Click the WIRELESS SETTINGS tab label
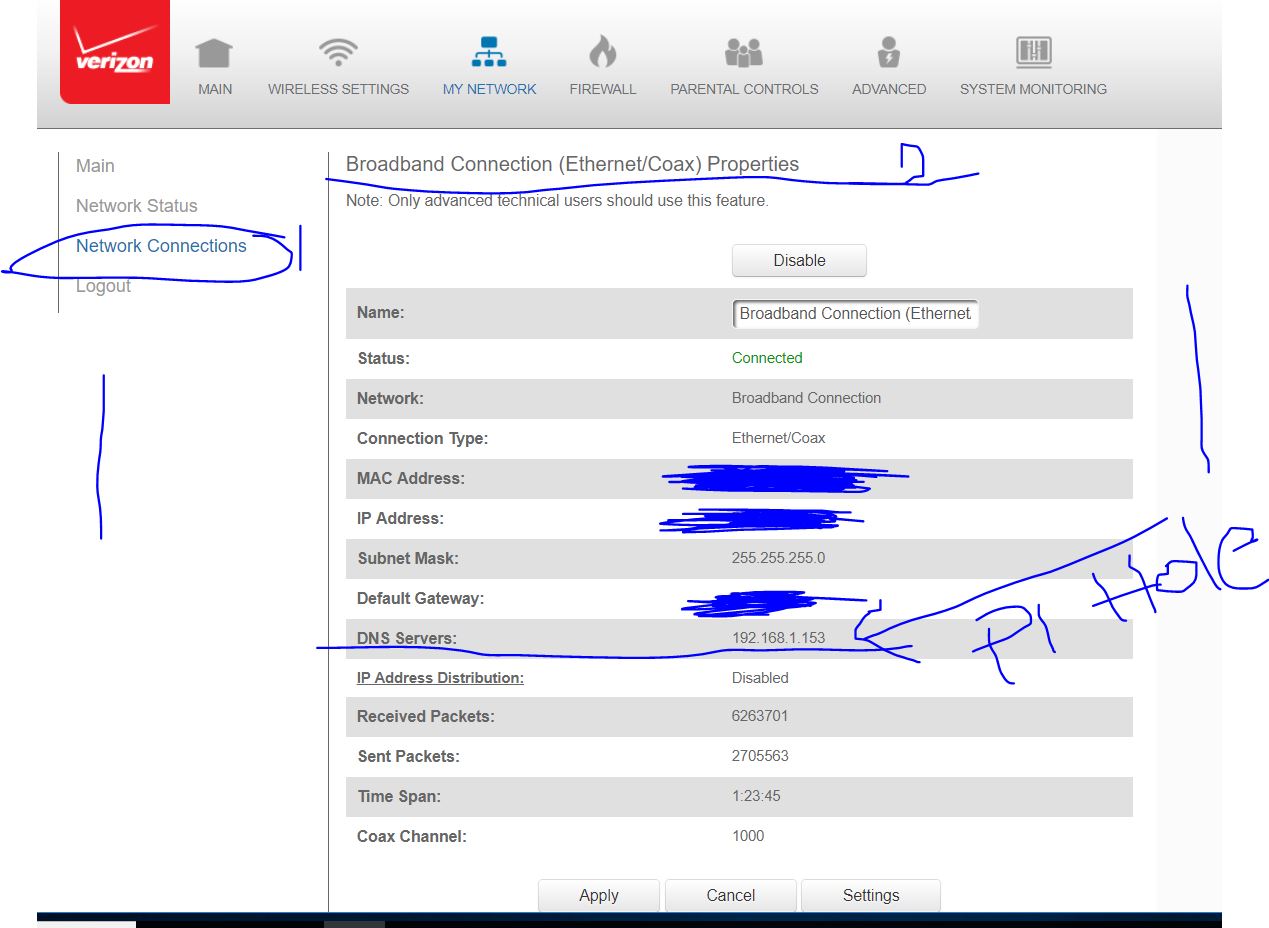The width and height of the screenshot is (1269, 928). point(338,89)
